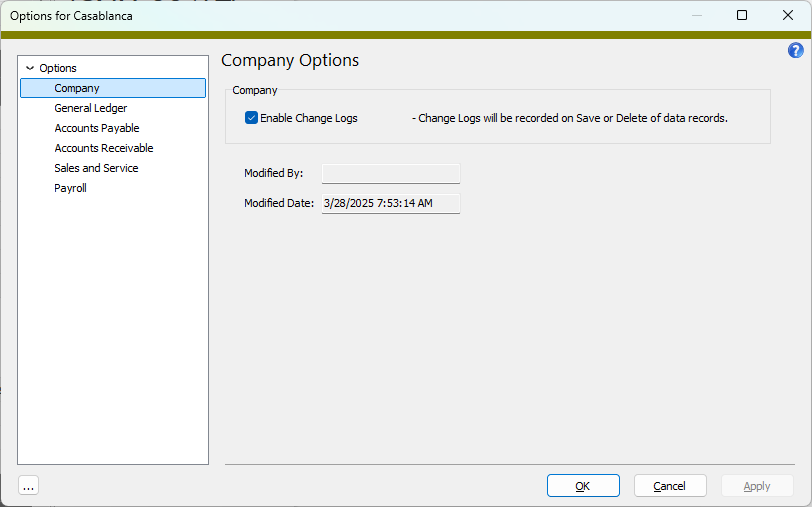Maximize the Options for Casablanca window
Screen dimensions: 812x507
[742, 16]
